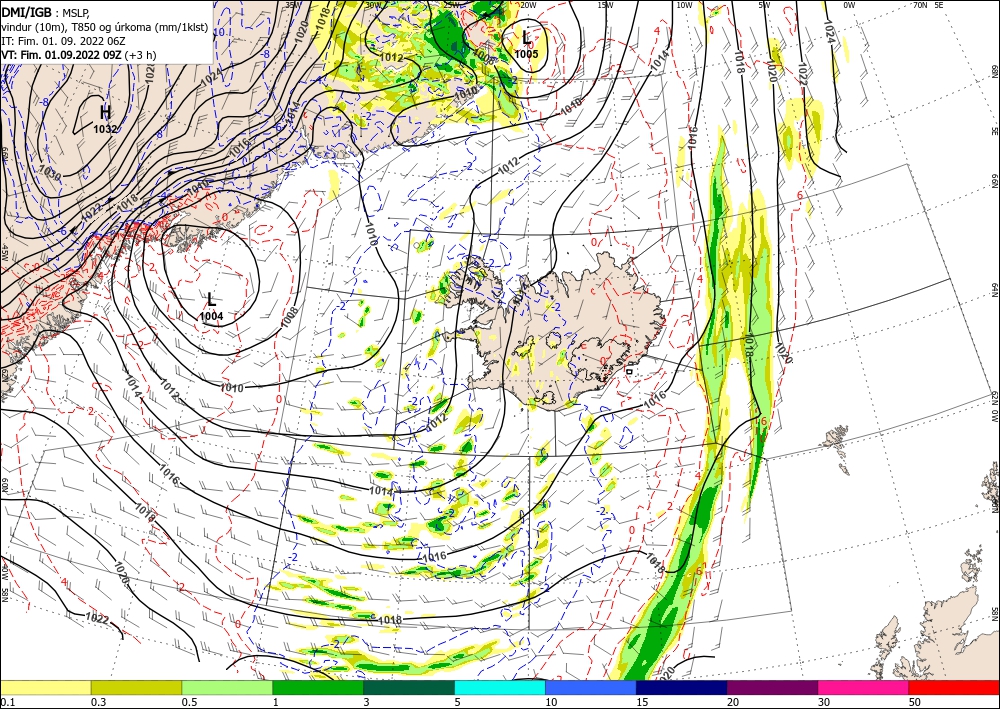Pick the 10–15 mm blue legend swatch

click(591, 687)
